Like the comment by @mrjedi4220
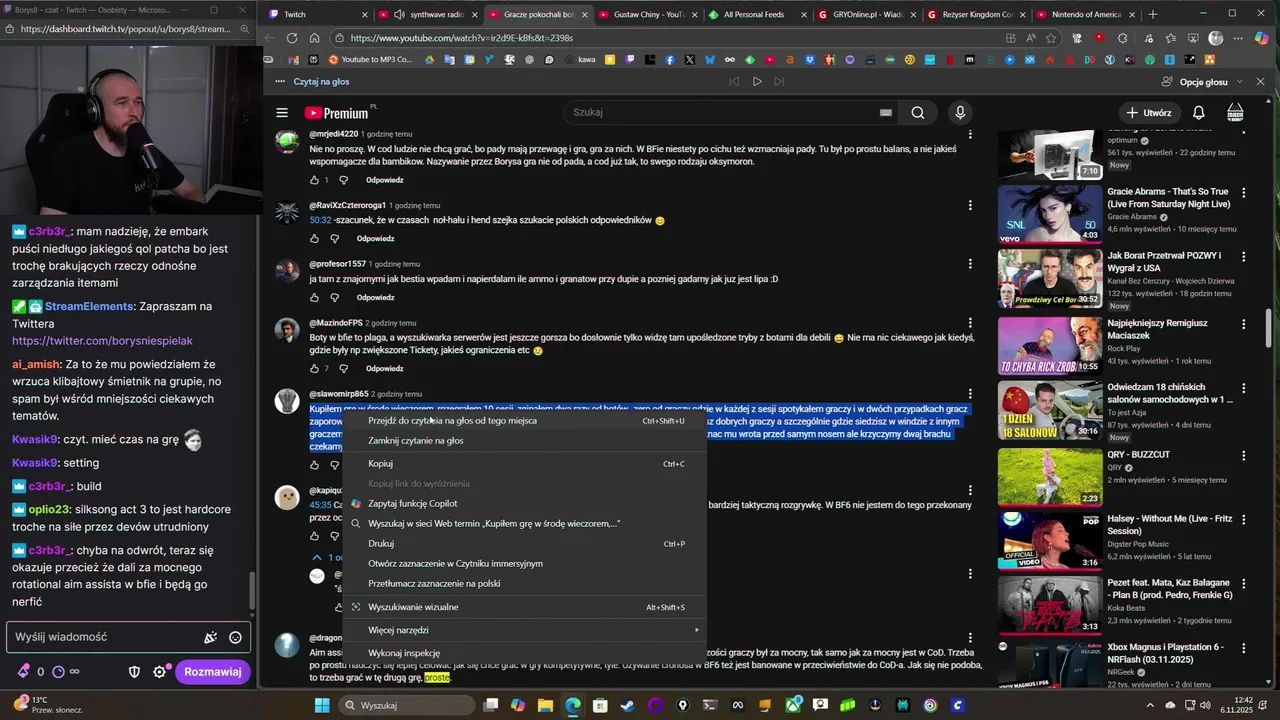This screenshot has width=1280, height=720. click(x=314, y=180)
